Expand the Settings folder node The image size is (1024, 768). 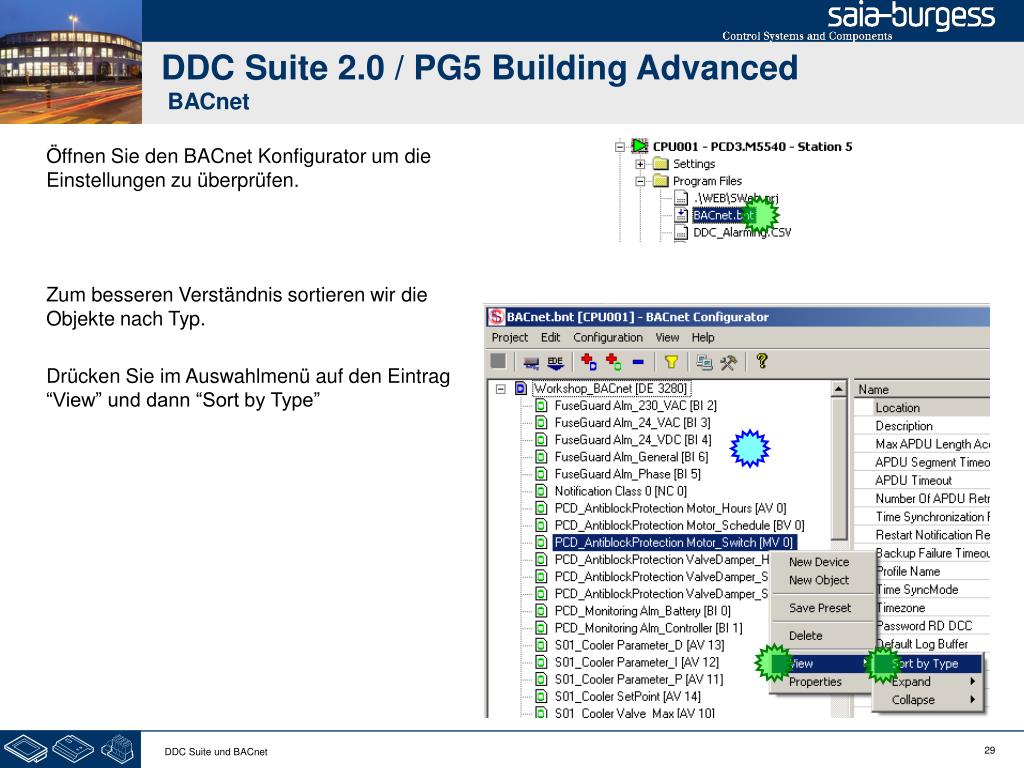(x=641, y=164)
